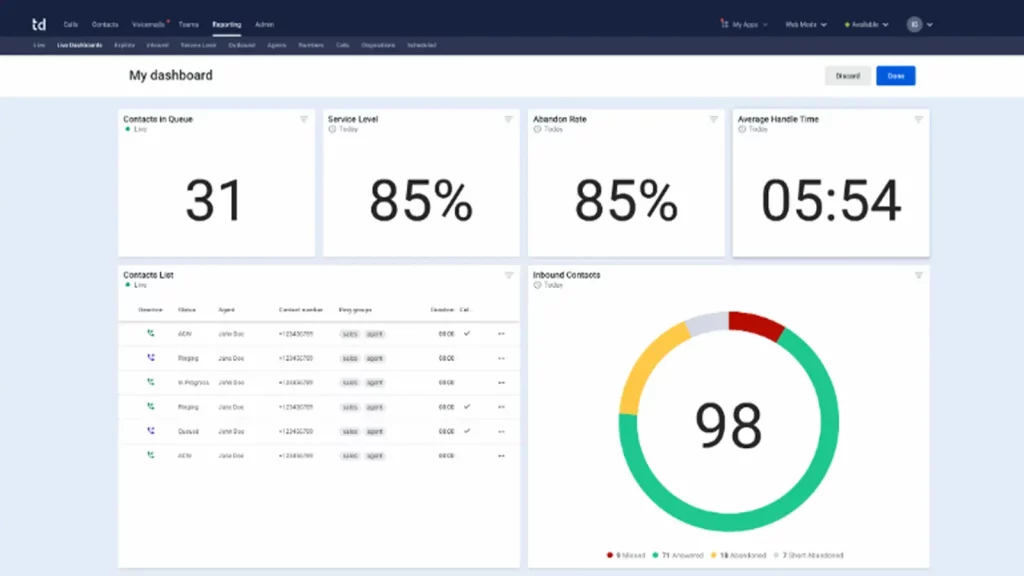Image resolution: width=1024 pixels, height=576 pixels.
Task: Open the filter icon on Inbound Contacts chart
Action: coord(918,275)
